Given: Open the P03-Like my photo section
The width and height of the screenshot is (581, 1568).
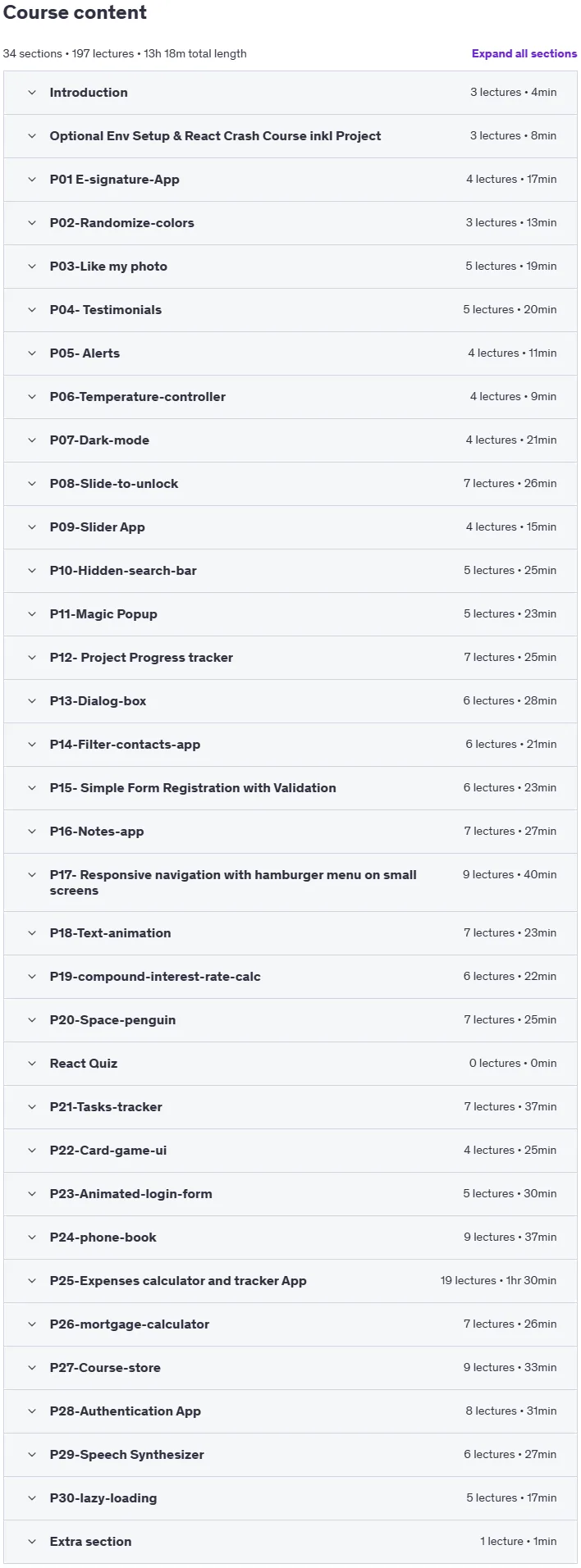Looking at the screenshot, I should coord(290,267).
